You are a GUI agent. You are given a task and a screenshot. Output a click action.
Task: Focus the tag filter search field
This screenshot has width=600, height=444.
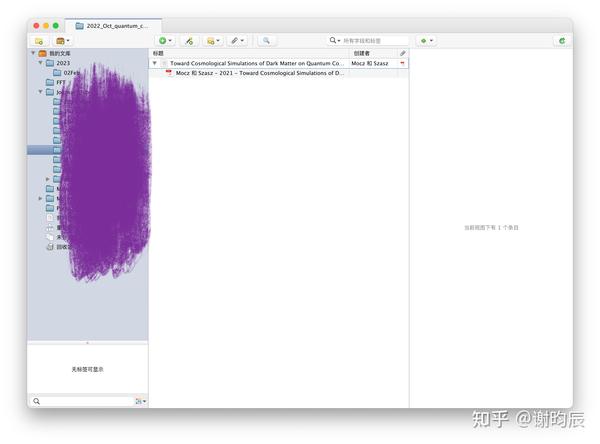pos(82,401)
